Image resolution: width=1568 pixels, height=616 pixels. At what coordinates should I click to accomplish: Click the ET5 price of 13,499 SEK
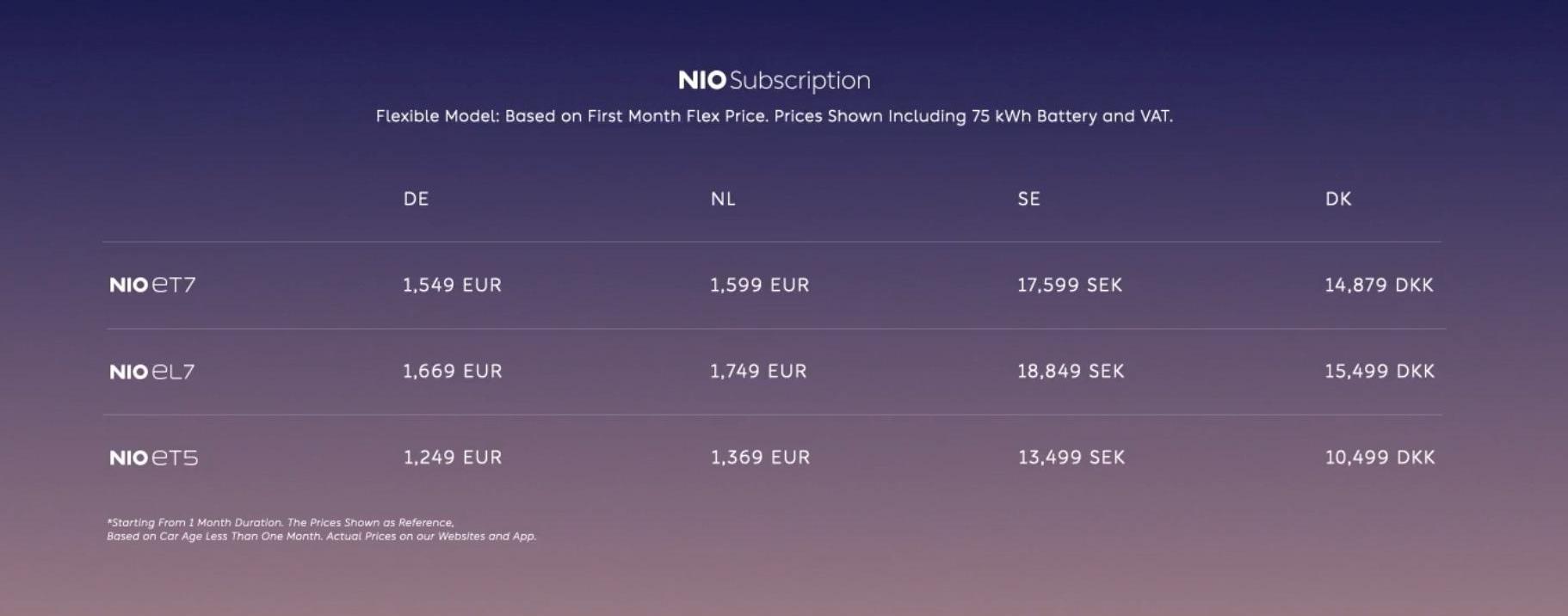click(x=1071, y=457)
